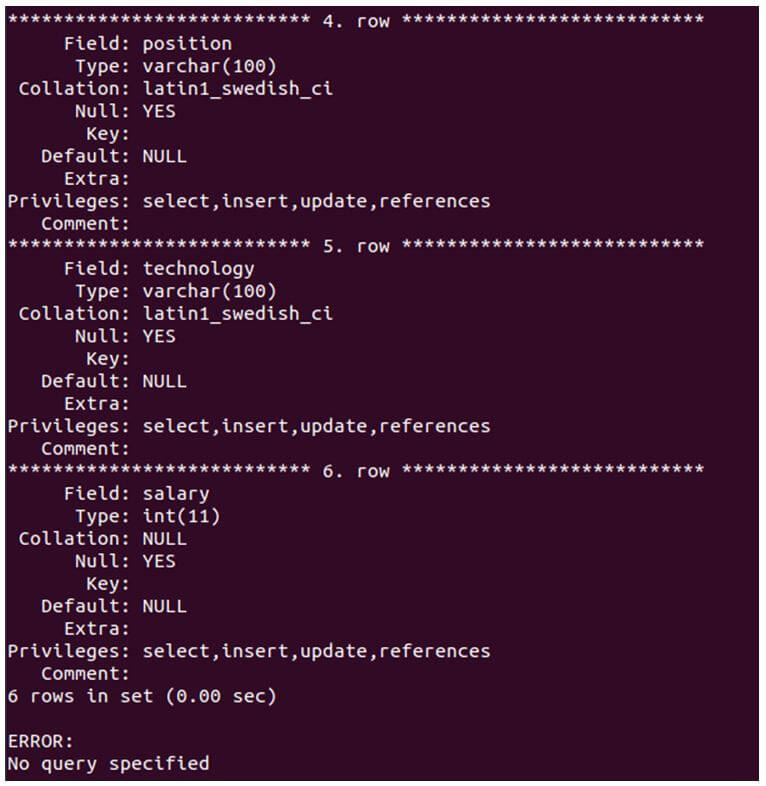Click the field name "salary"
766x786 pixels.
[x=176, y=493]
